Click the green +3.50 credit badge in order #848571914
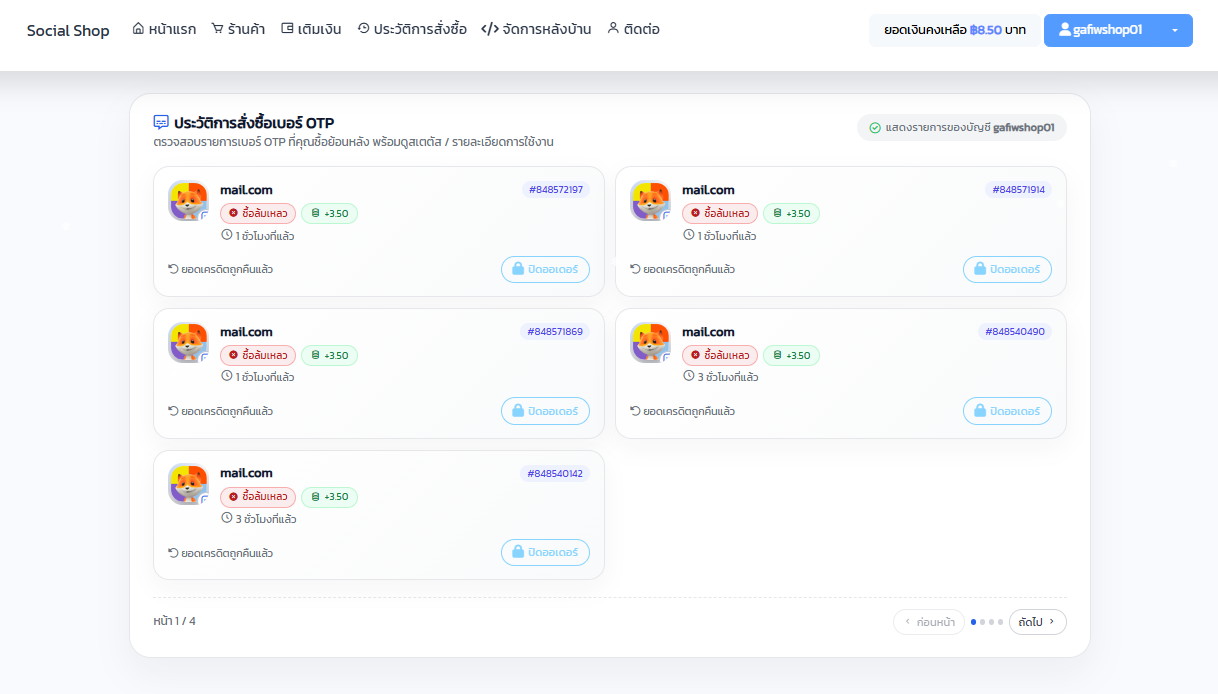Viewport: 1218px width, 694px height. [x=791, y=213]
